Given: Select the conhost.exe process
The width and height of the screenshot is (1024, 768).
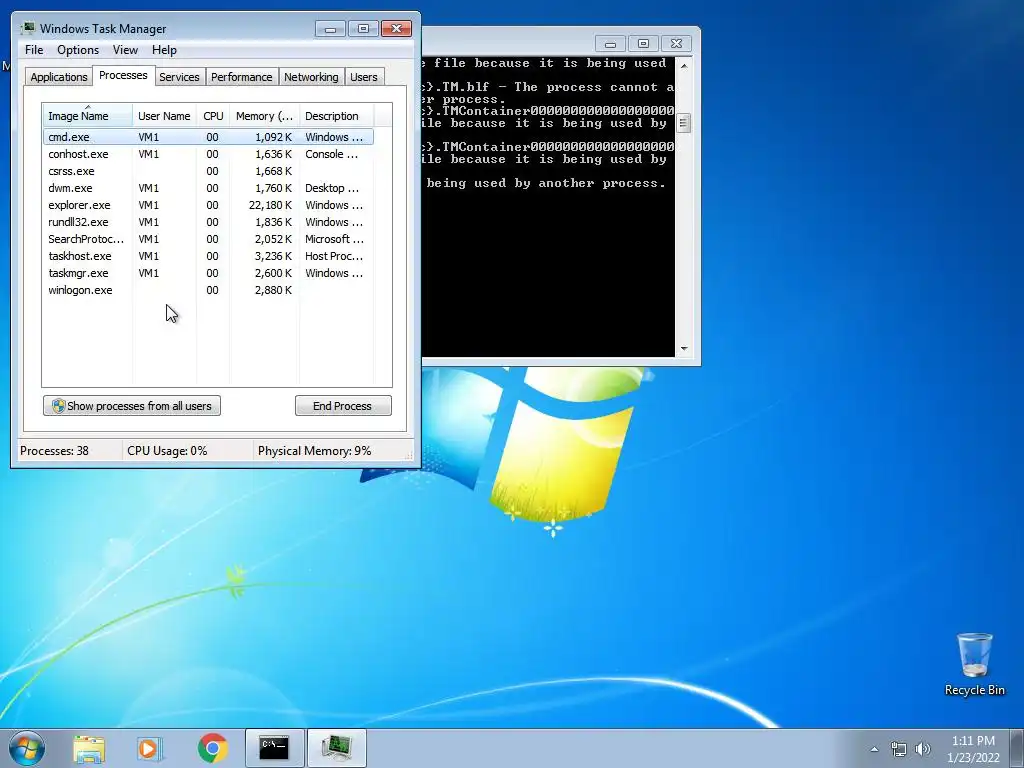Looking at the screenshot, I should (208, 154).
